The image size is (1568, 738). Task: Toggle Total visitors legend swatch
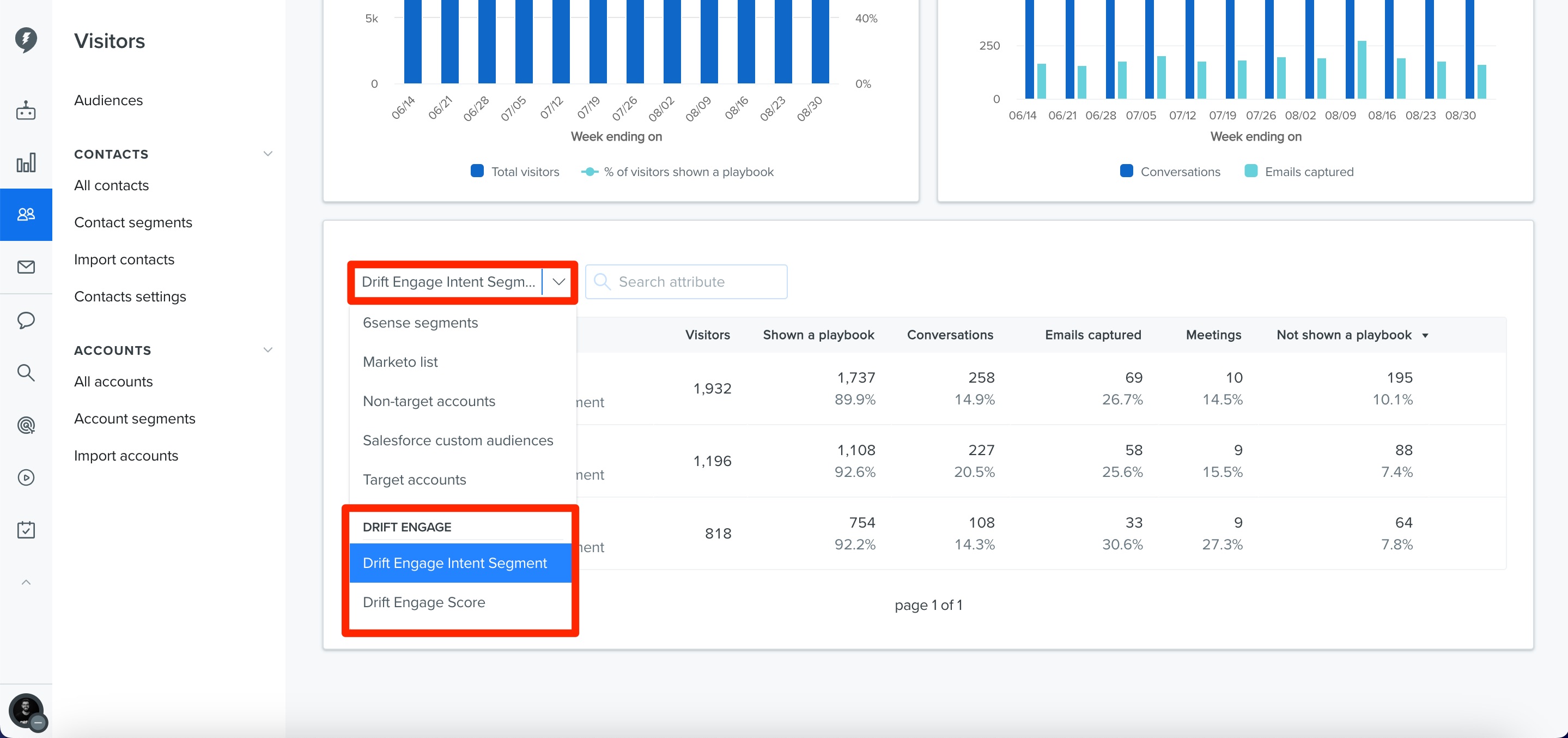477,171
